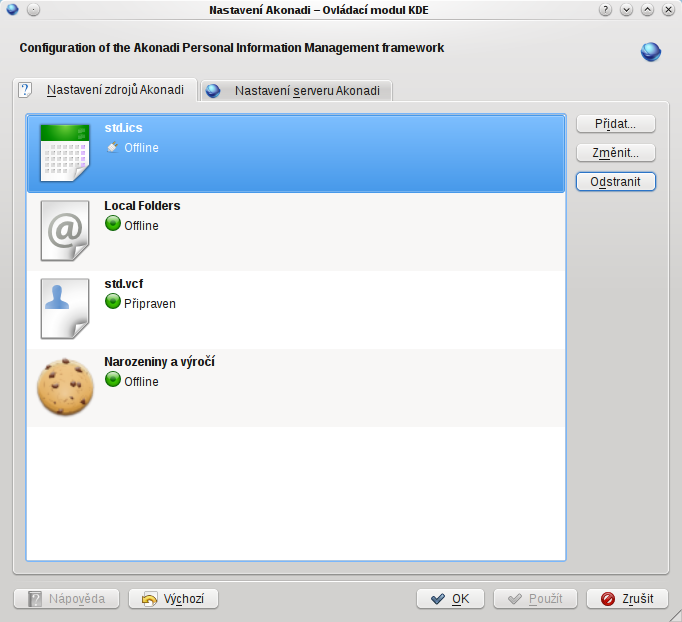682x622 pixels.
Task: Click green status dot for std.vcf
Action: tap(113, 301)
